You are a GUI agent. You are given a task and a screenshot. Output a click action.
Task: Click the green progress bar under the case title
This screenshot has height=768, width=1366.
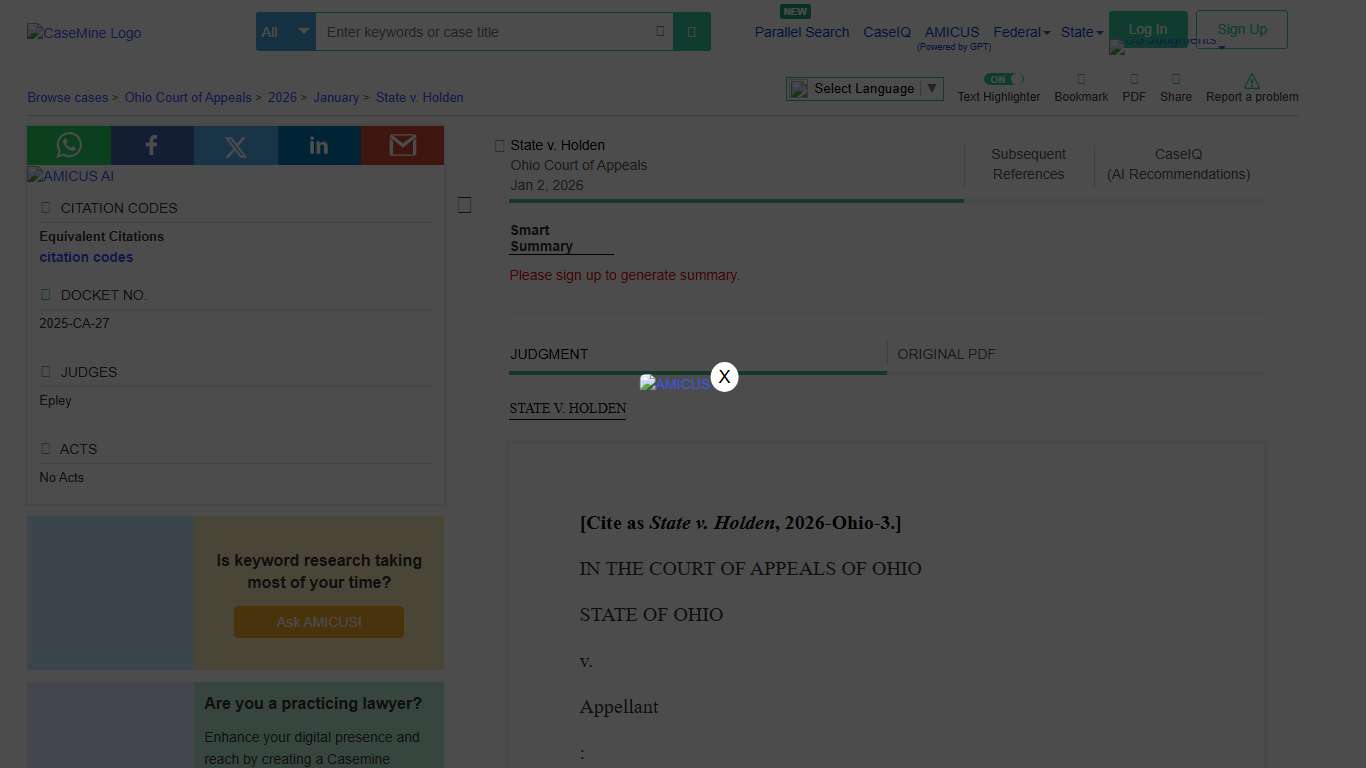[x=736, y=199]
